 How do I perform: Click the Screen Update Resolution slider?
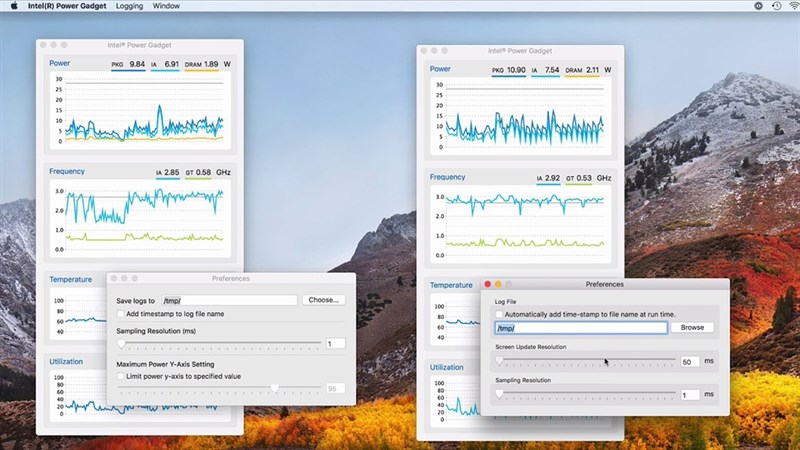point(587,361)
